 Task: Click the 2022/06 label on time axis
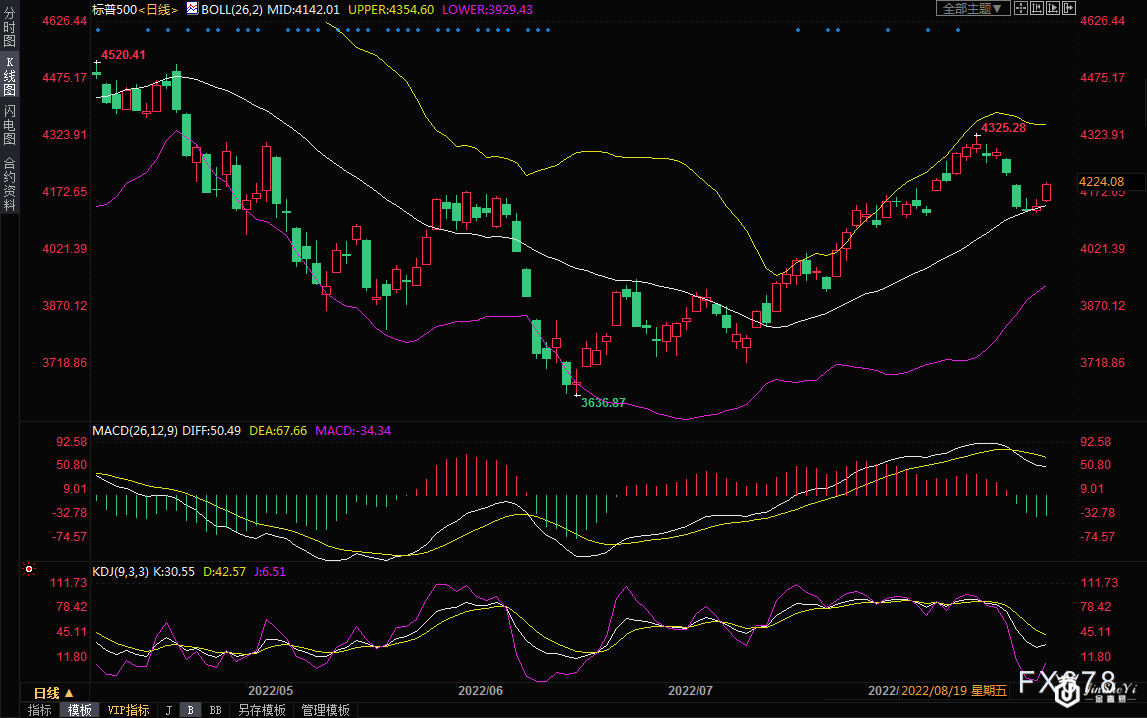[480, 691]
